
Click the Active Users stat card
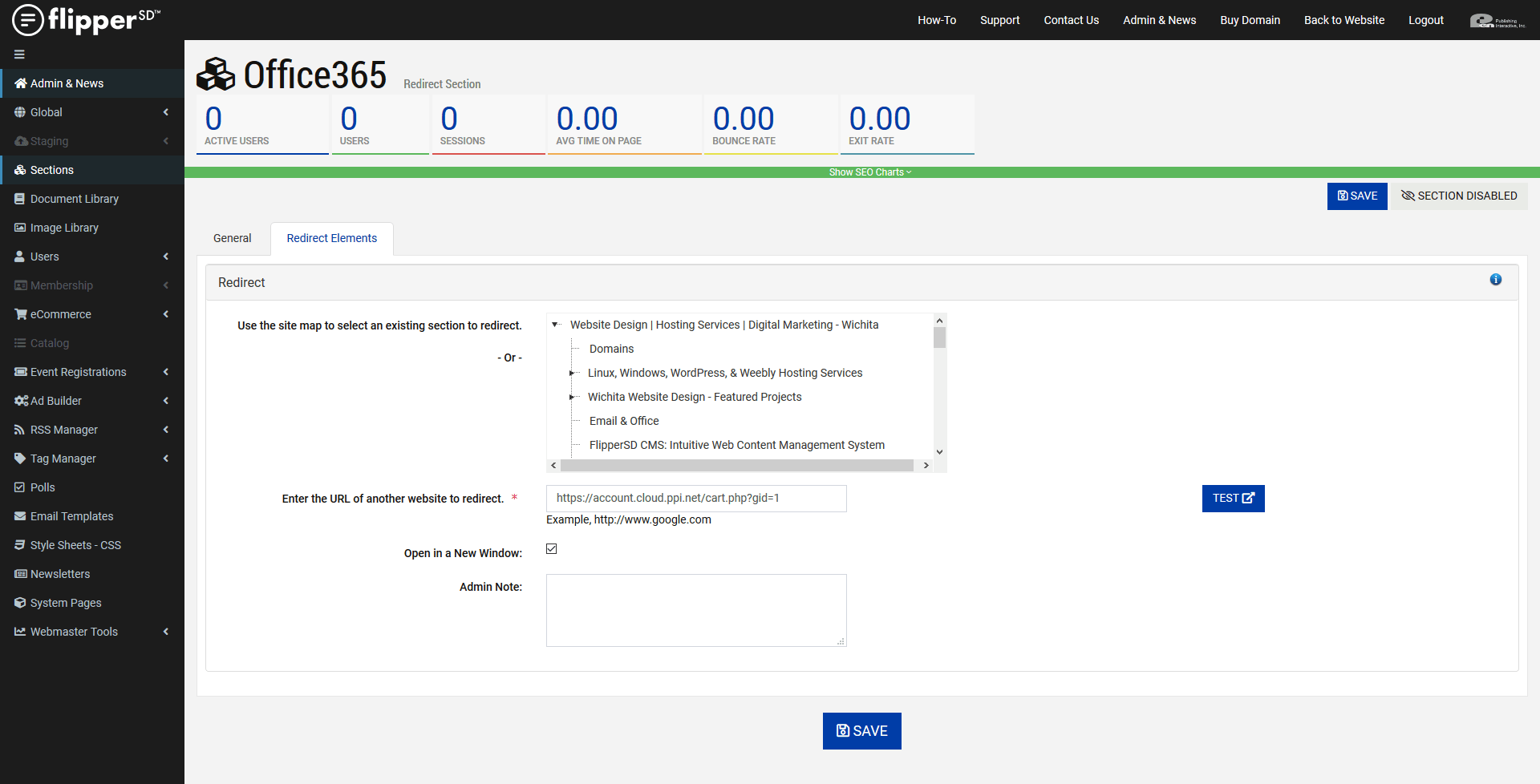(262, 124)
